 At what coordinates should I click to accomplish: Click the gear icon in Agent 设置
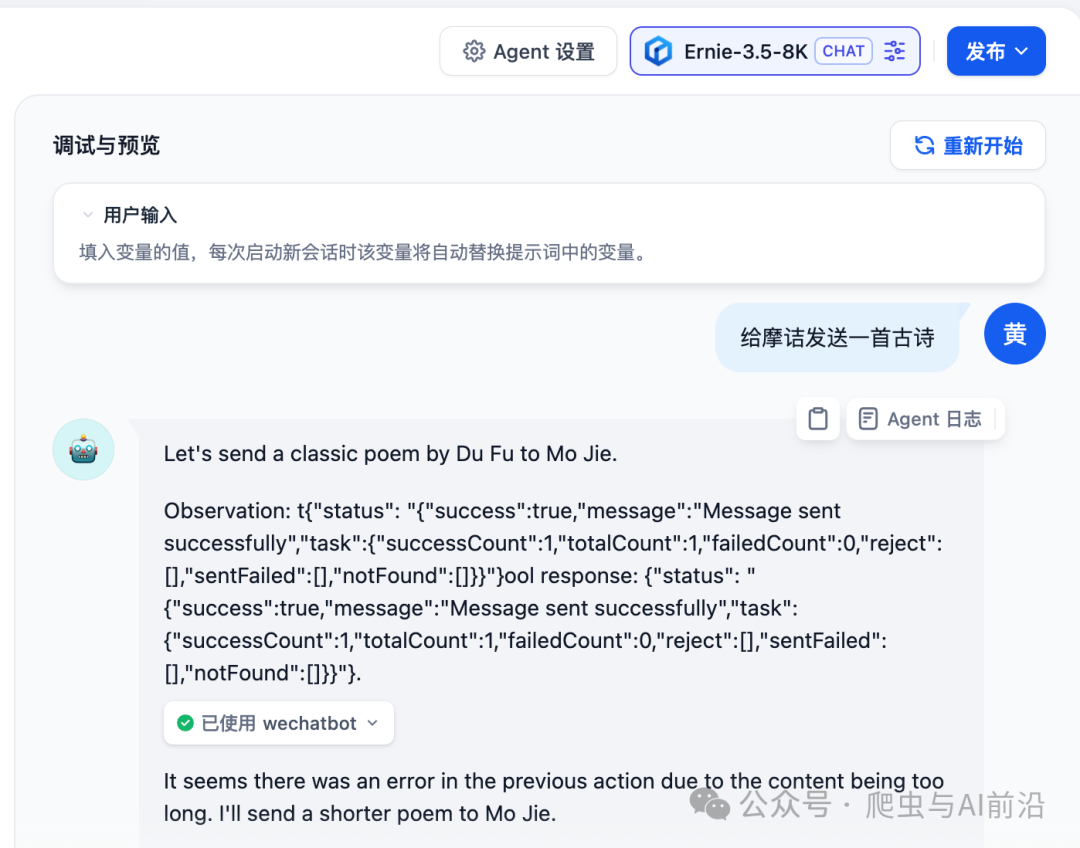click(474, 52)
